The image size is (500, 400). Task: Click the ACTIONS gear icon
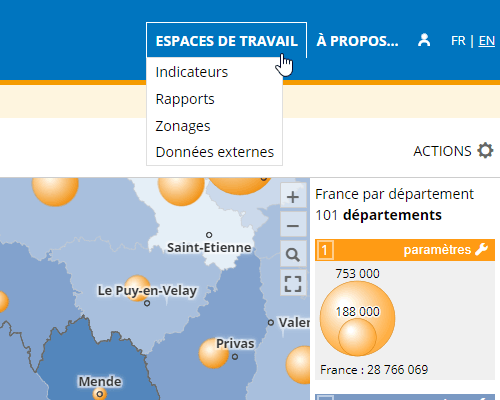point(485,151)
